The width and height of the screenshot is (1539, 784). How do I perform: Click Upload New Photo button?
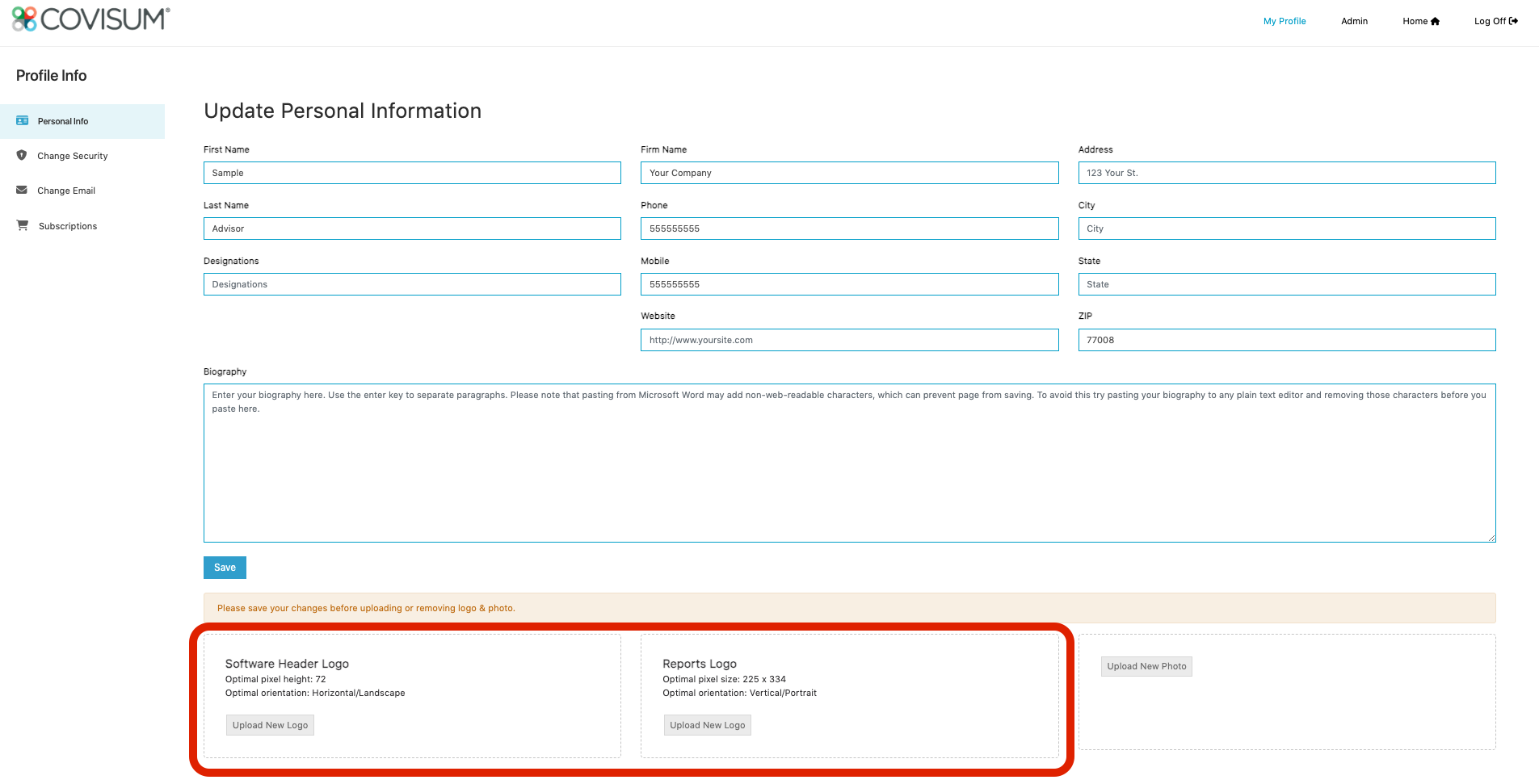(x=1146, y=666)
